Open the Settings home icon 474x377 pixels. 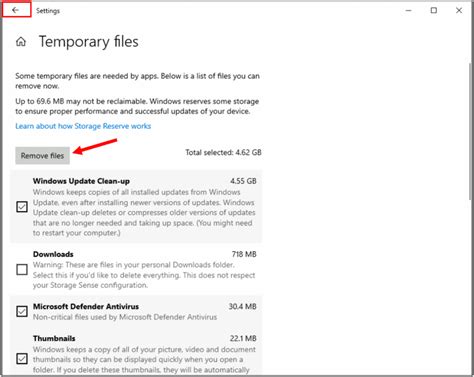coord(21,42)
